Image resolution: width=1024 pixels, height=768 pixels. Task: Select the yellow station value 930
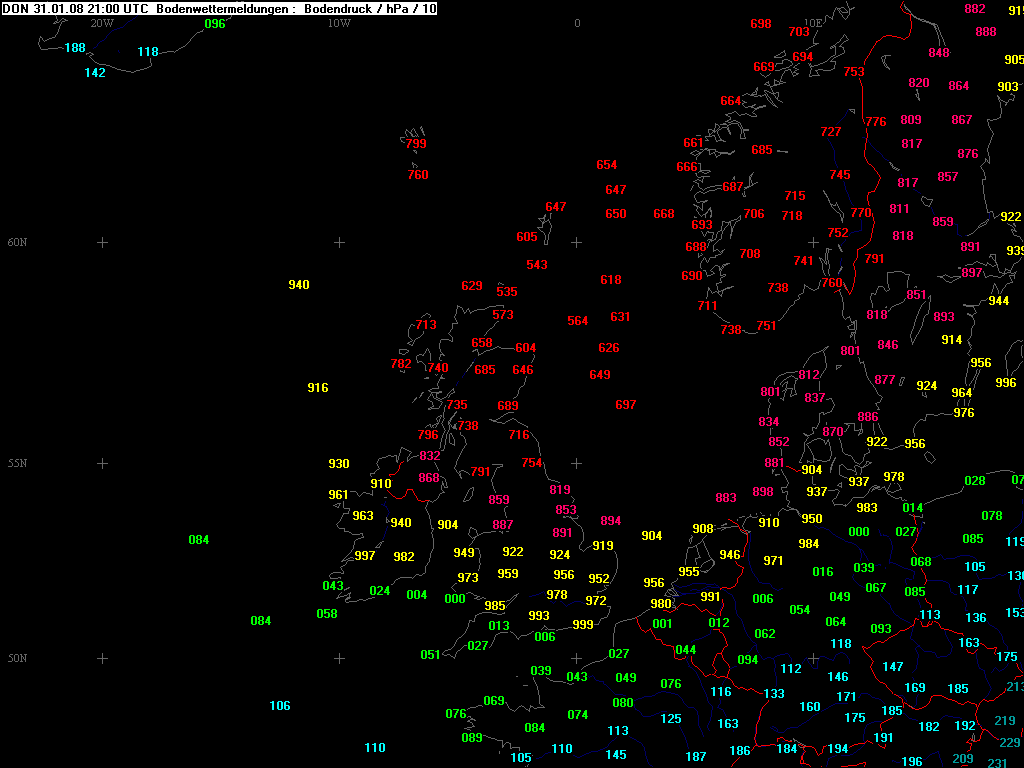click(339, 464)
